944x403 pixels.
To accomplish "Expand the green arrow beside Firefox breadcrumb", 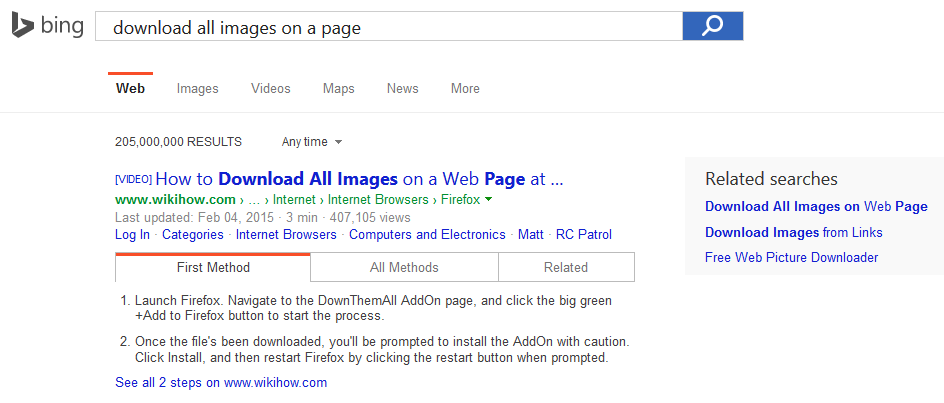I will [488, 199].
